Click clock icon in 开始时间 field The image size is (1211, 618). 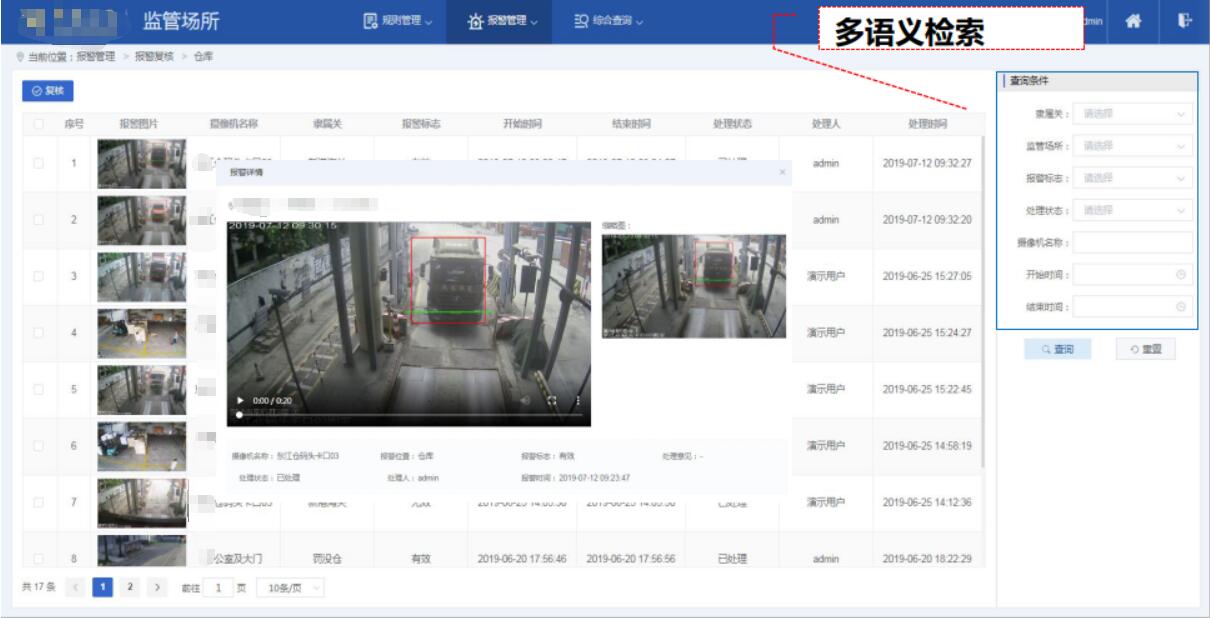[x=1181, y=275]
